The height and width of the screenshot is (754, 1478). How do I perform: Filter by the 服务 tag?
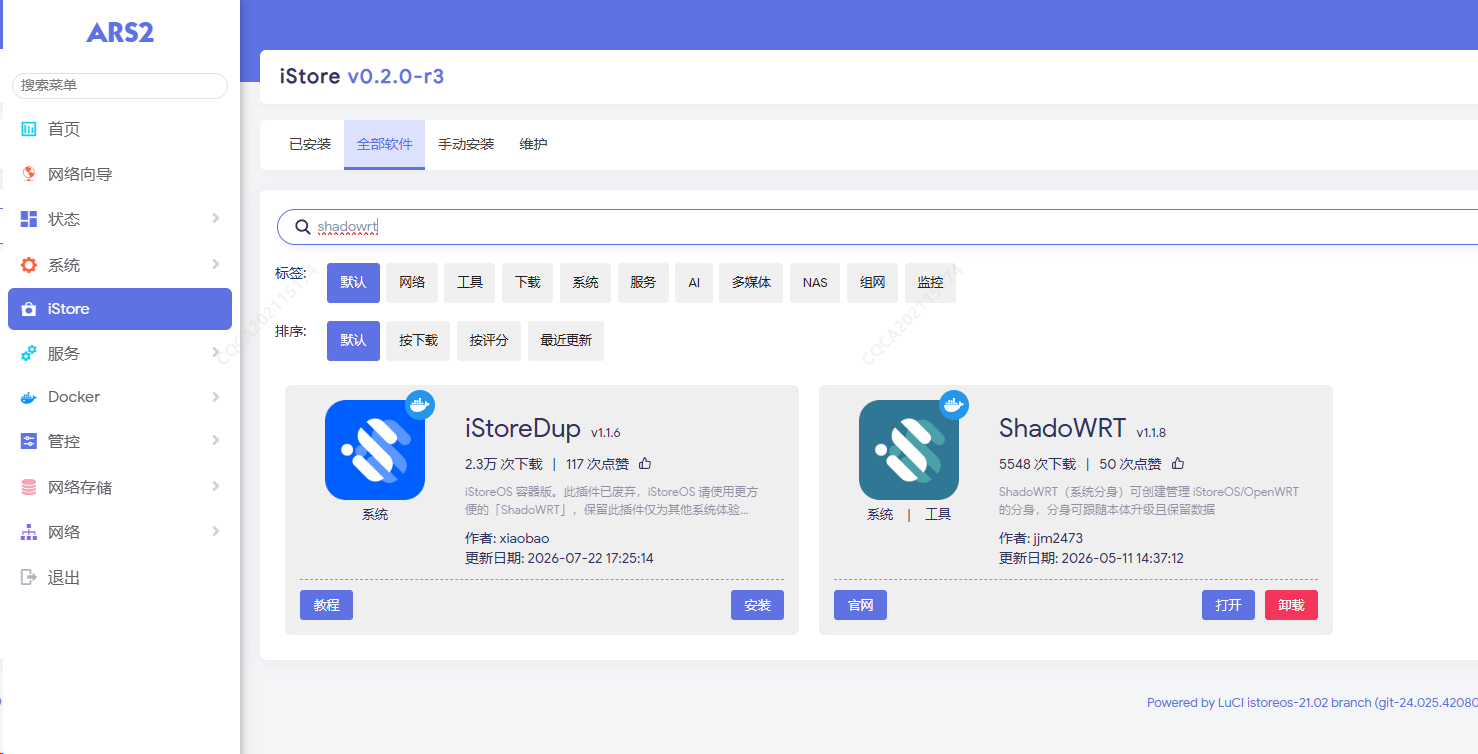click(x=643, y=282)
